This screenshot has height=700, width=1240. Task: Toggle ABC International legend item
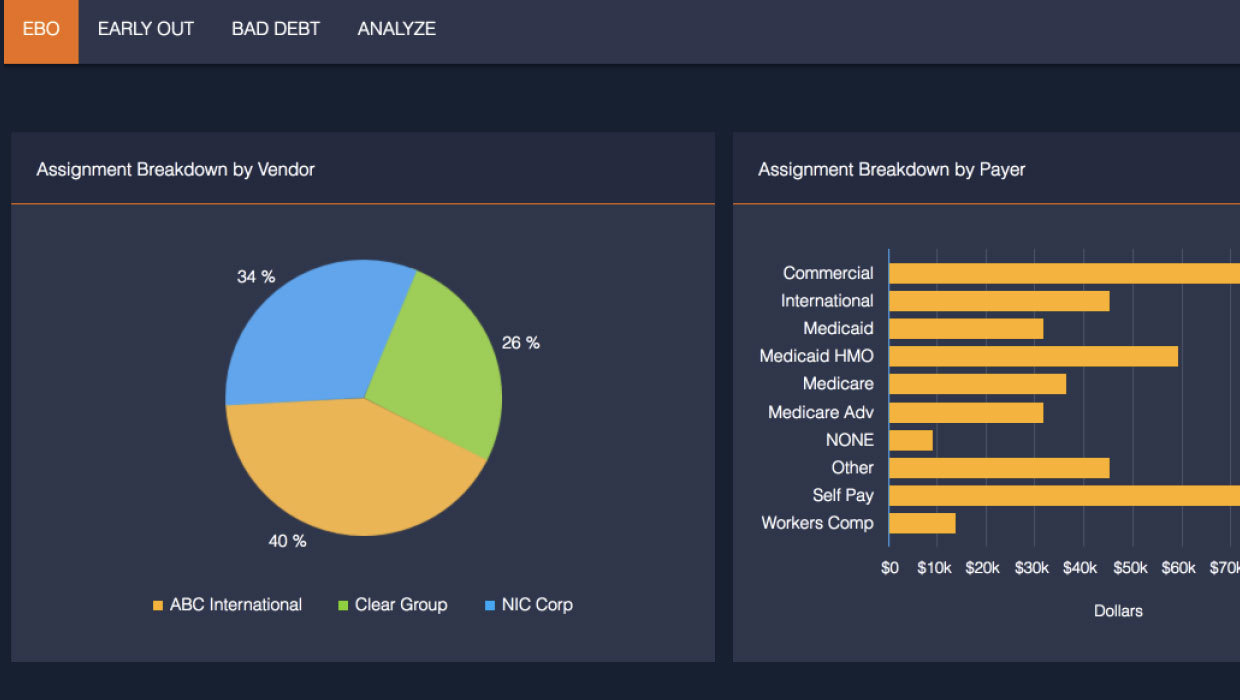pyautogui.click(x=235, y=605)
